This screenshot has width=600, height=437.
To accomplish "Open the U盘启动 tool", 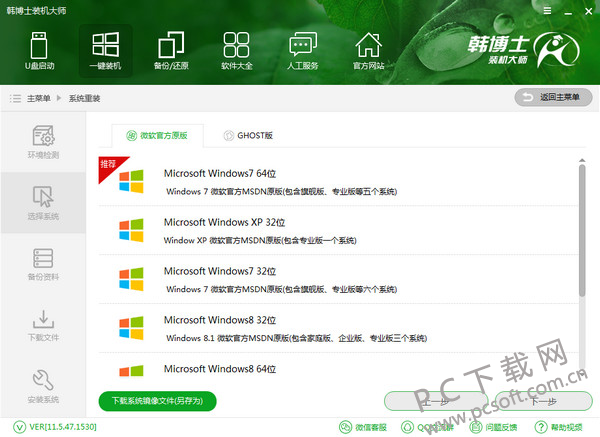I will click(39, 51).
